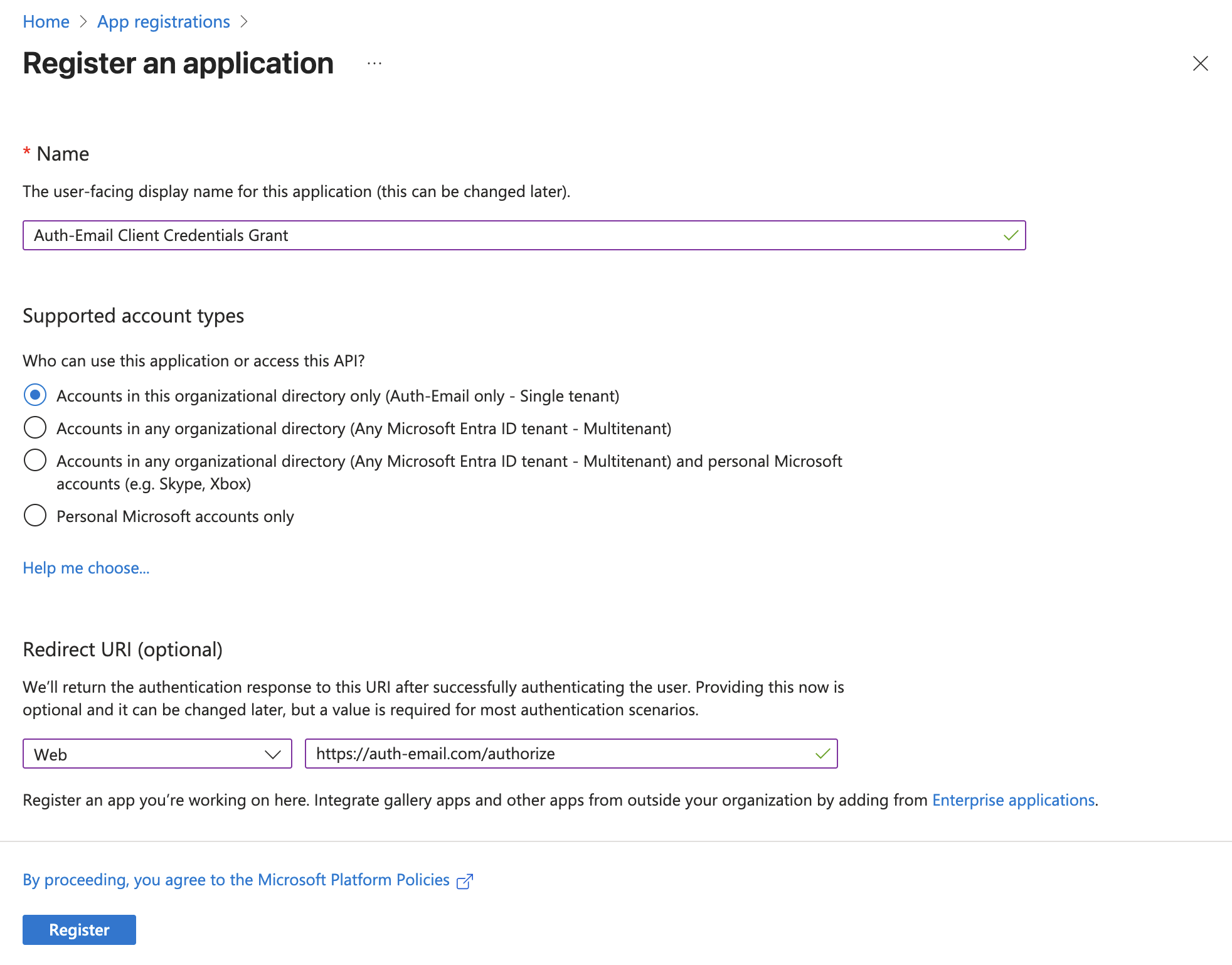Select Accounts in this organizational directory only
This screenshot has width=1232, height=965.
pyautogui.click(x=35, y=395)
